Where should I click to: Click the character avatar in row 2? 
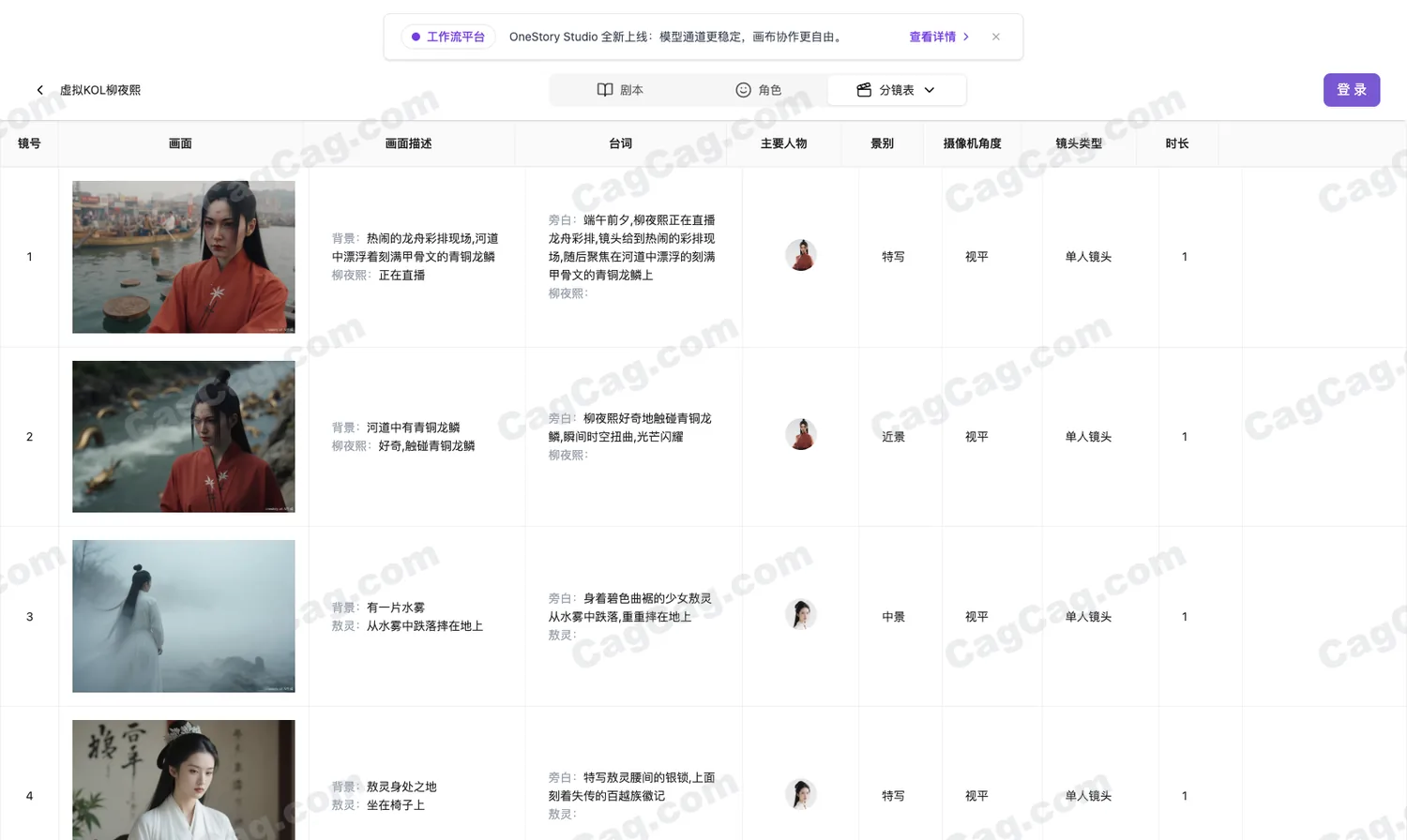point(801,435)
